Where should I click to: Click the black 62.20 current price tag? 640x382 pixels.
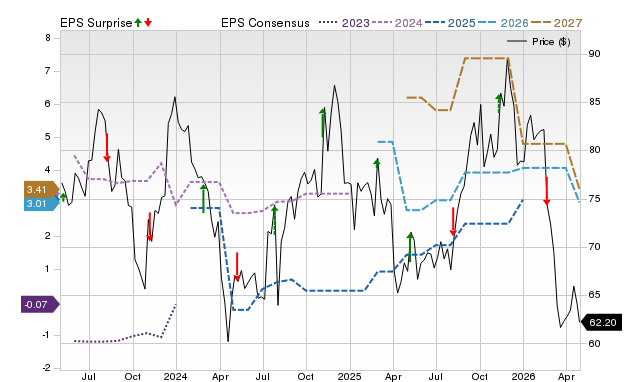pyautogui.click(x=601, y=322)
